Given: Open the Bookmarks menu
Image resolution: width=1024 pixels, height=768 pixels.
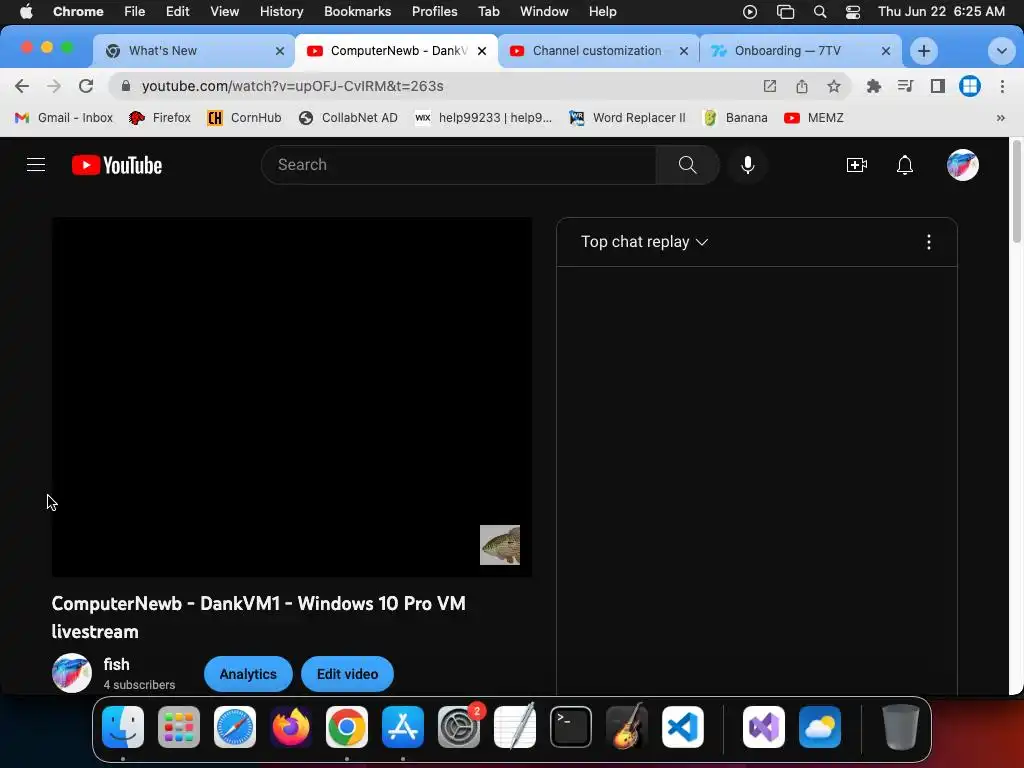Looking at the screenshot, I should coord(357,12).
